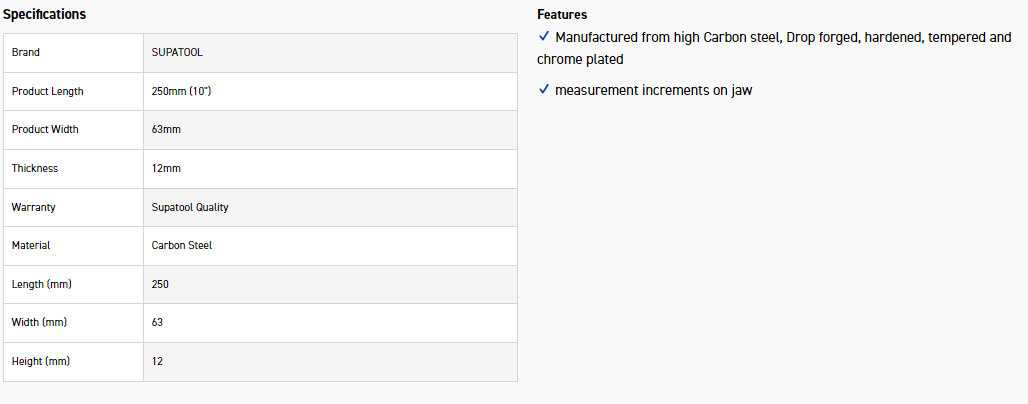The height and width of the screenshot is (404, 1028).
Task: Select the 250mm (10") value
Action: click(x=181, y=91)
